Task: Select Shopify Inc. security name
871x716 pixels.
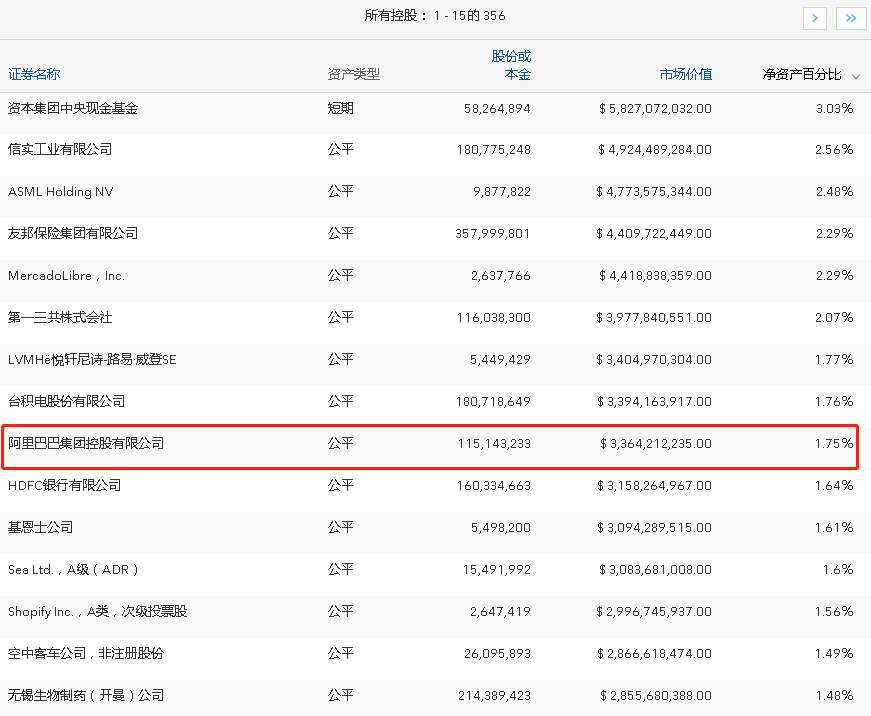Action: [x=97, y=611]
